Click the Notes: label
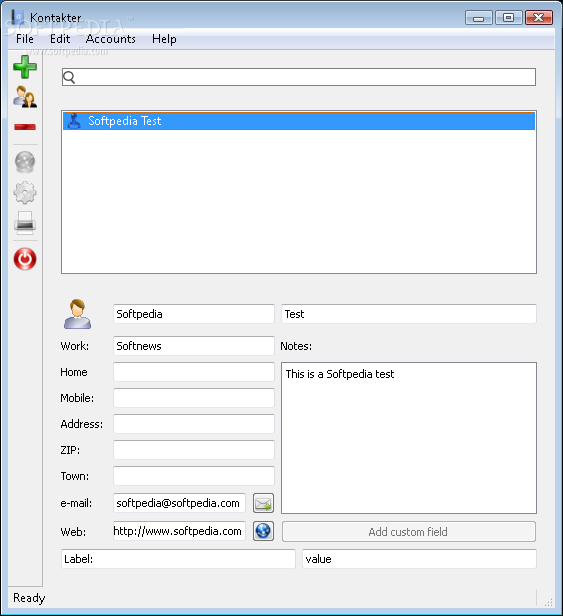The height and width of the screenshot is (616, 563). (296, 346)
